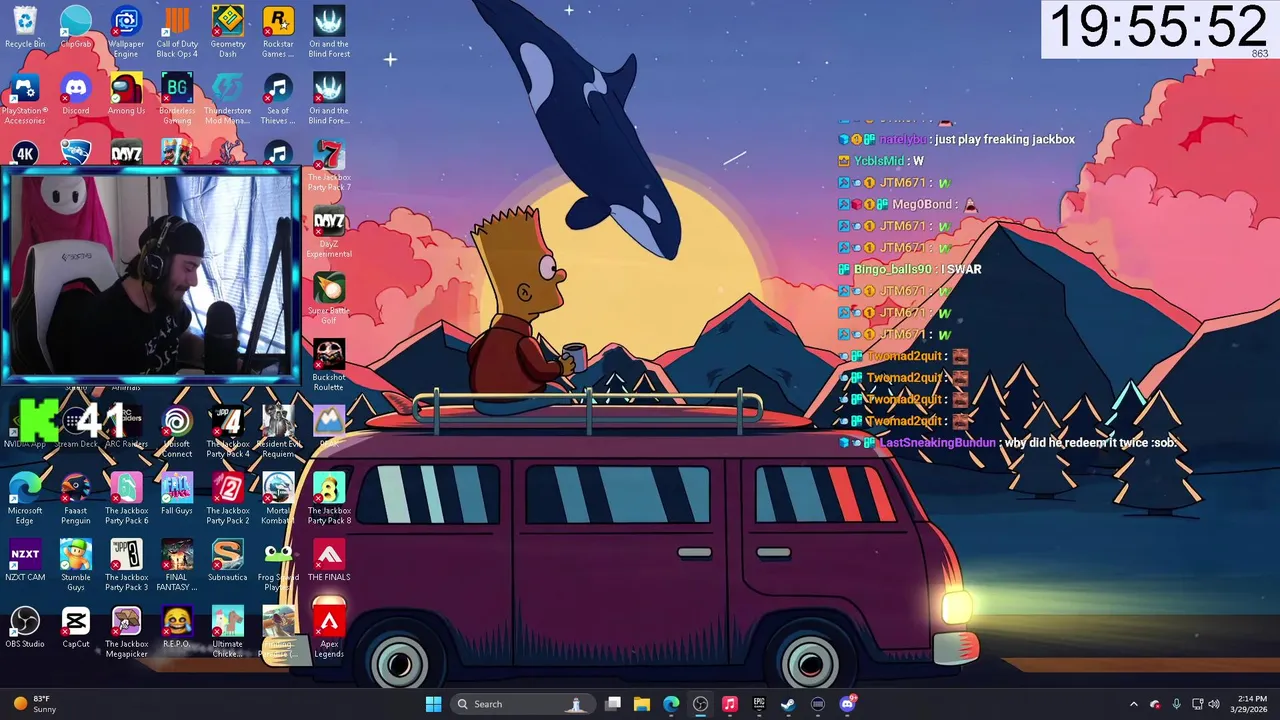
Task: Select the Fall Guys desktop icon
Action: tap(177, 496)
